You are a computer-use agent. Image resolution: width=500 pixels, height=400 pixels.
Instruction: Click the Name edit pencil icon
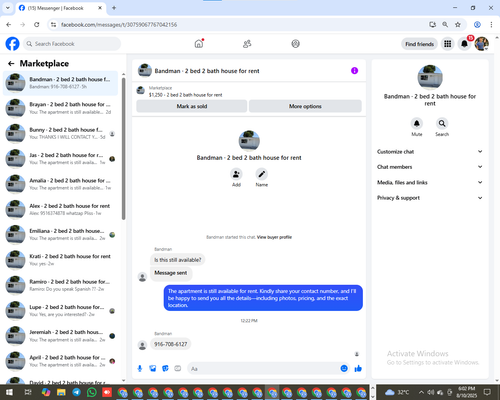tap(262, 174)
